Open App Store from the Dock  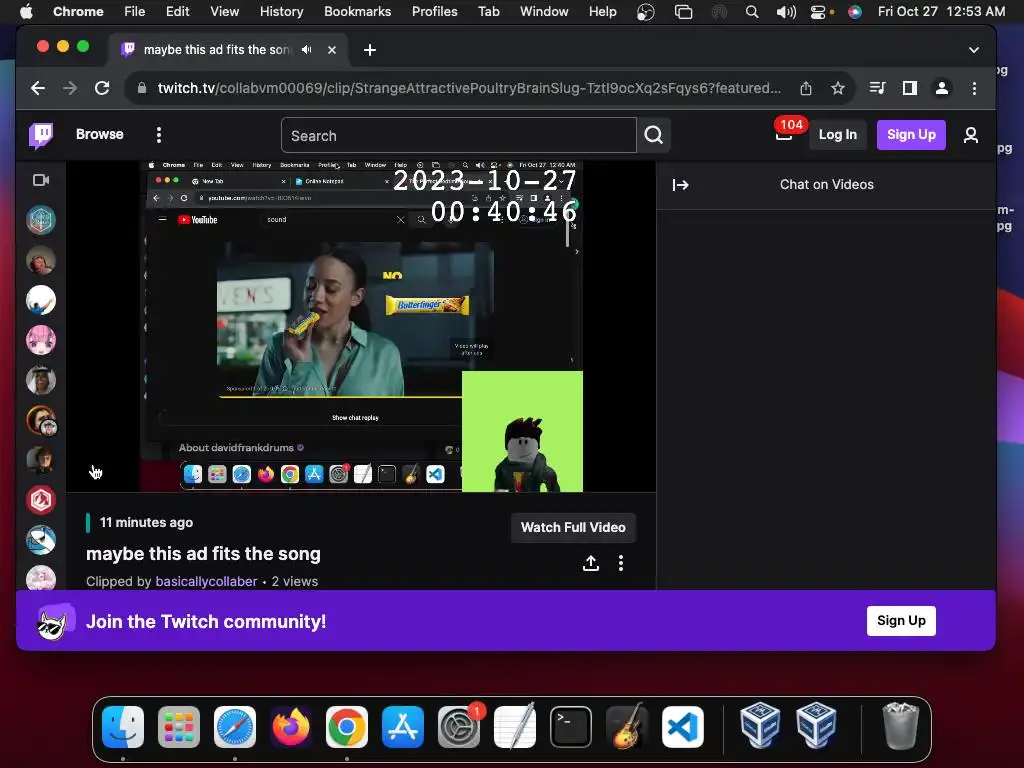[403, 727]
